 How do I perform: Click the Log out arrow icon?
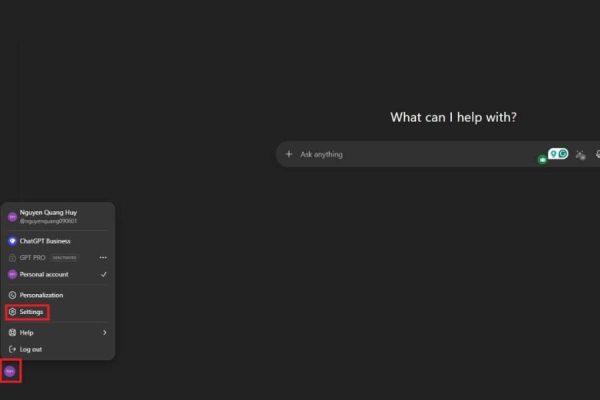click(x=12, y=349)
